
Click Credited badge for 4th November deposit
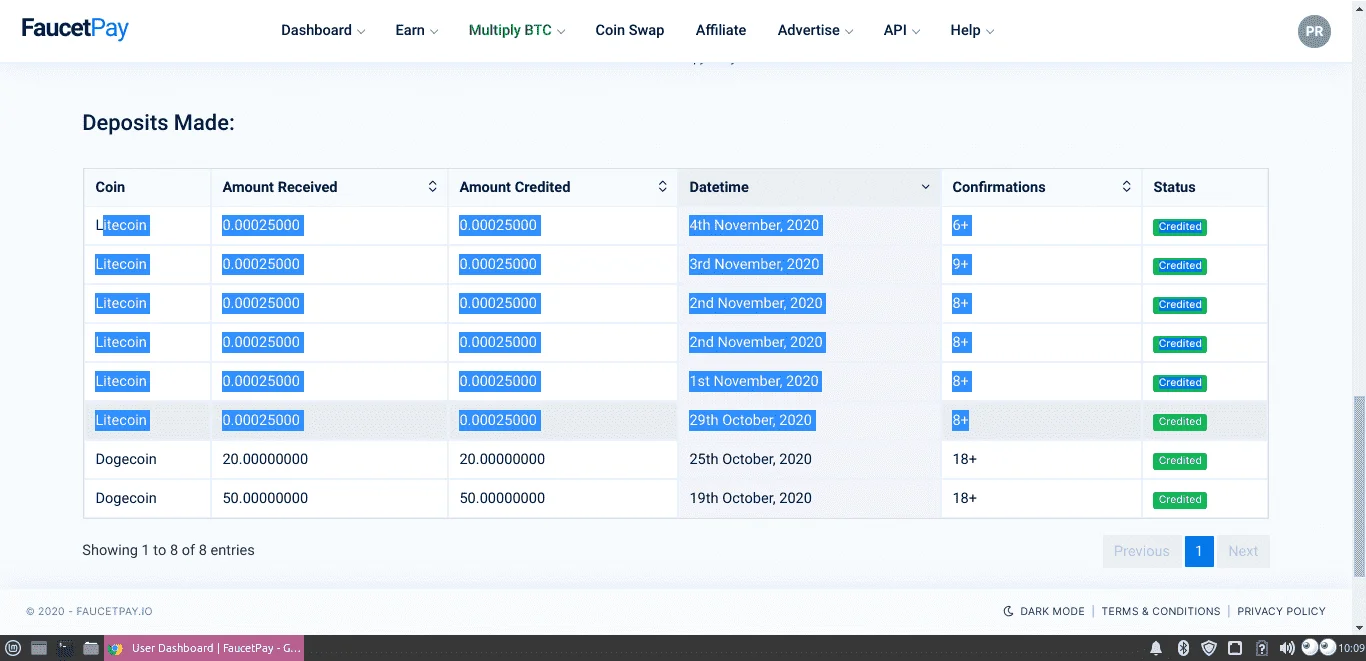pyautogui.click(x=1180, y=227)
